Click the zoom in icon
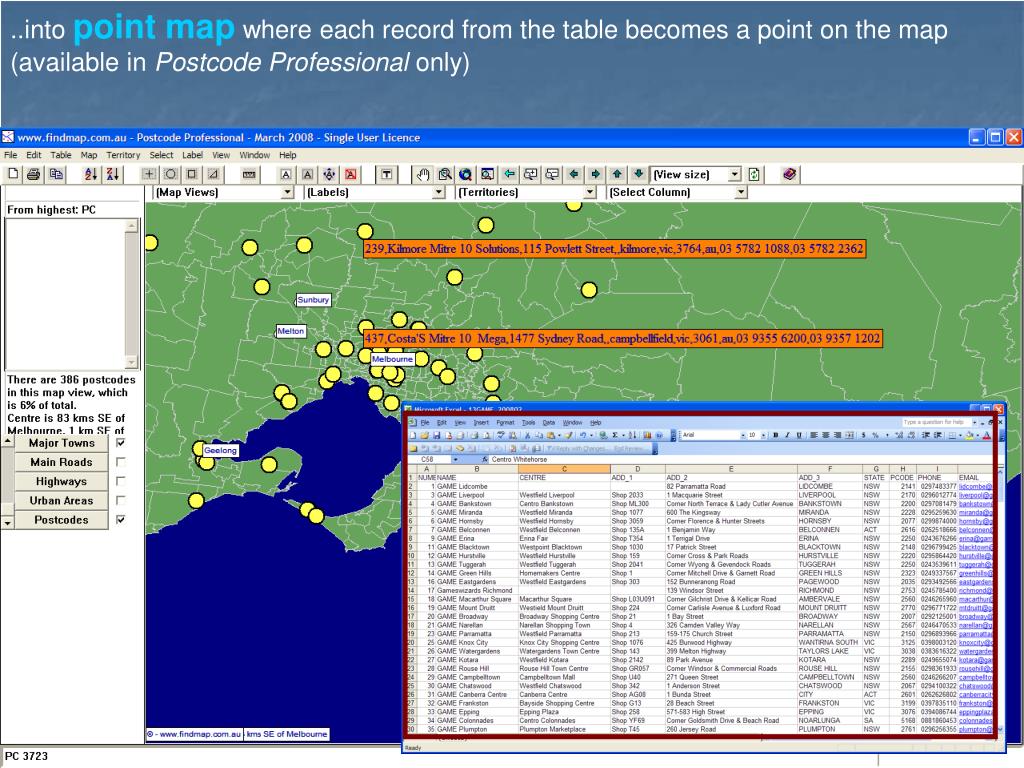The width and height of the screenshot is (1024, 768). tap(531, 174)
